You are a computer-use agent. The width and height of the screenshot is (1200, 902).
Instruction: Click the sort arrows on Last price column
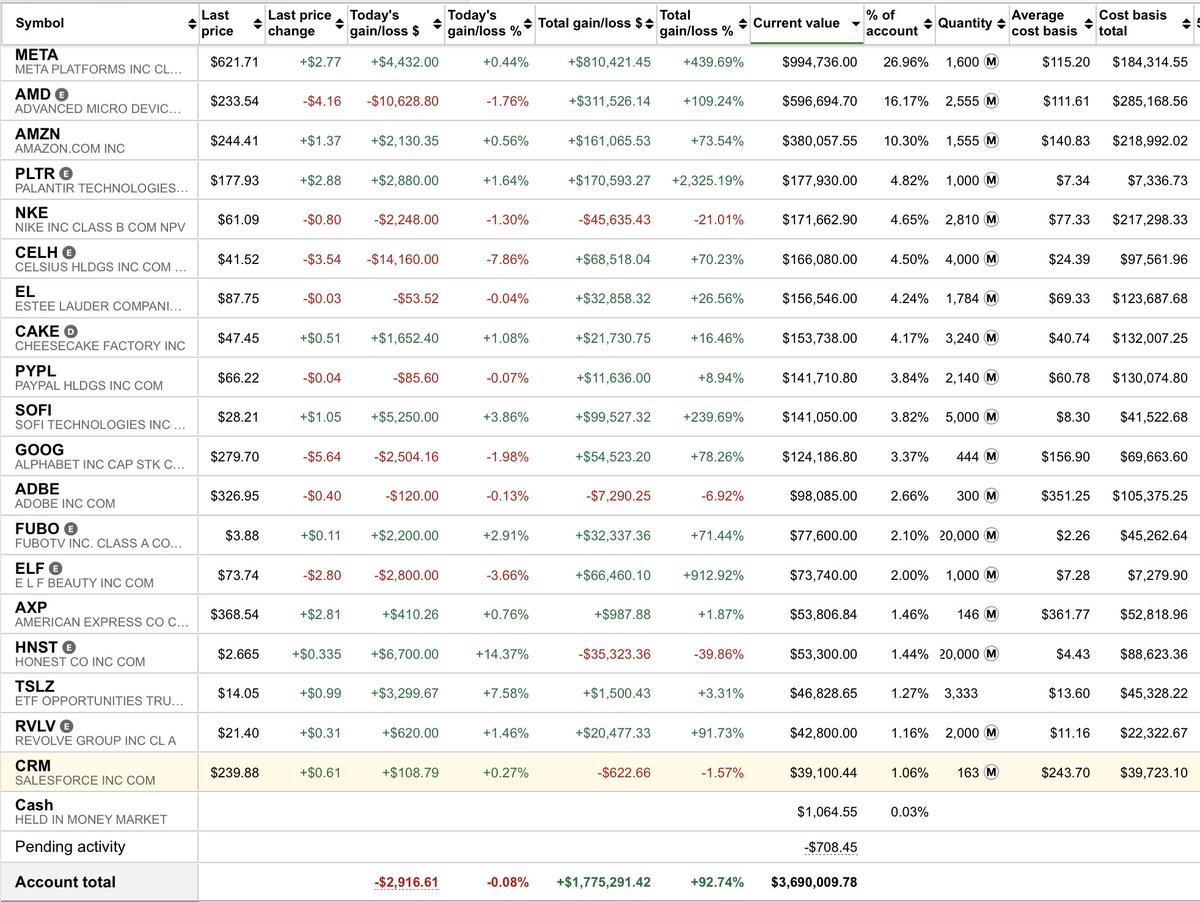256,23
